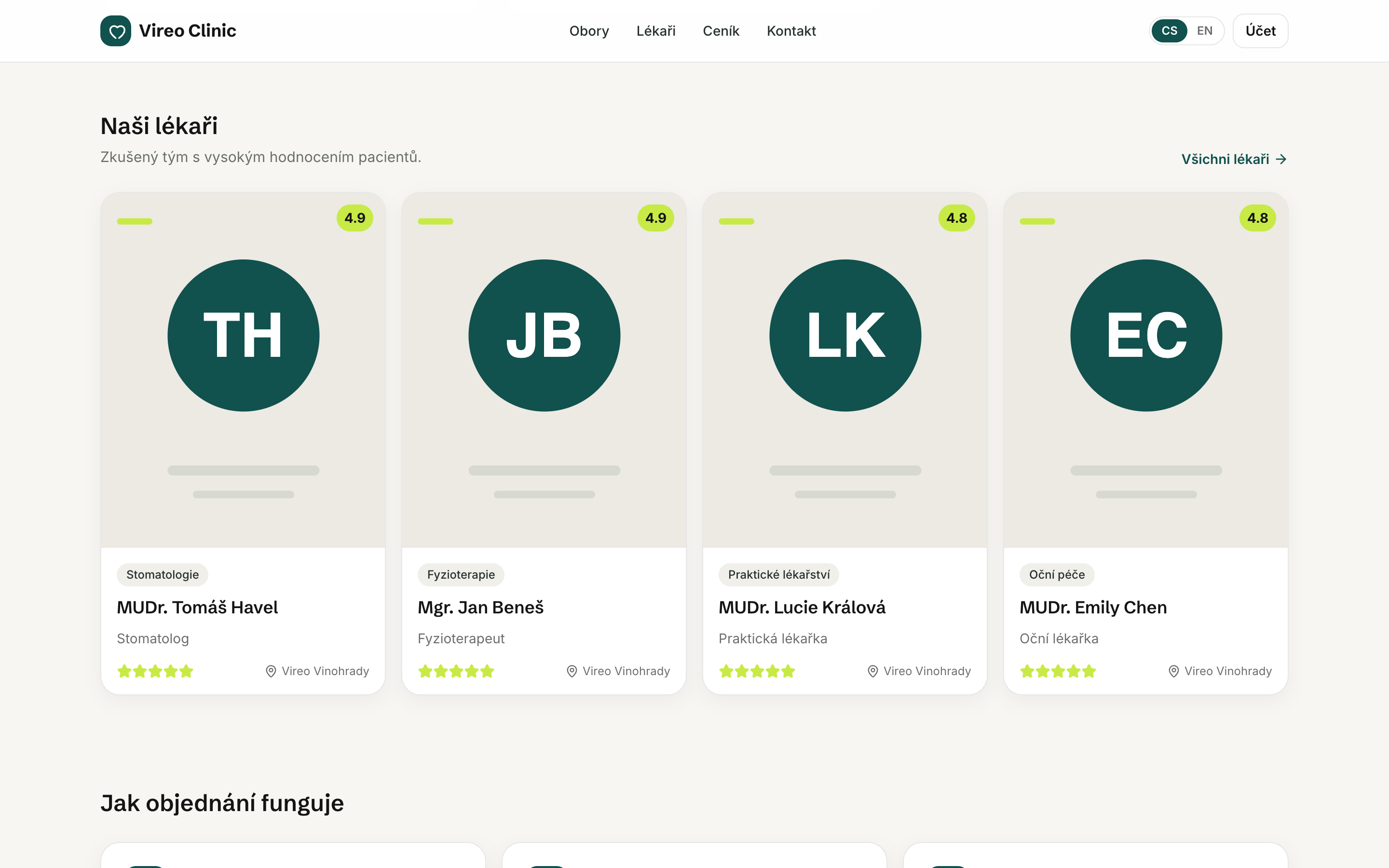Image resolution: width=1389 pixels, height=868 pixels.
Task: Click the location pin icon on Tomáš Havel card
Action: click(271, 671)
